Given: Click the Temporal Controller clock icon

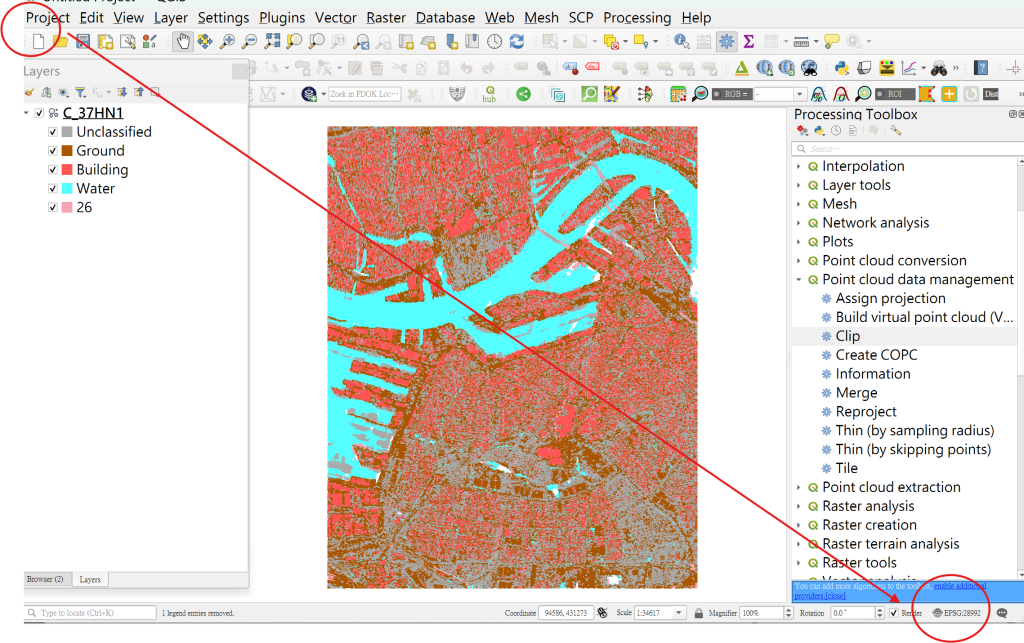Looking at the screenshot, I should 494,42.
